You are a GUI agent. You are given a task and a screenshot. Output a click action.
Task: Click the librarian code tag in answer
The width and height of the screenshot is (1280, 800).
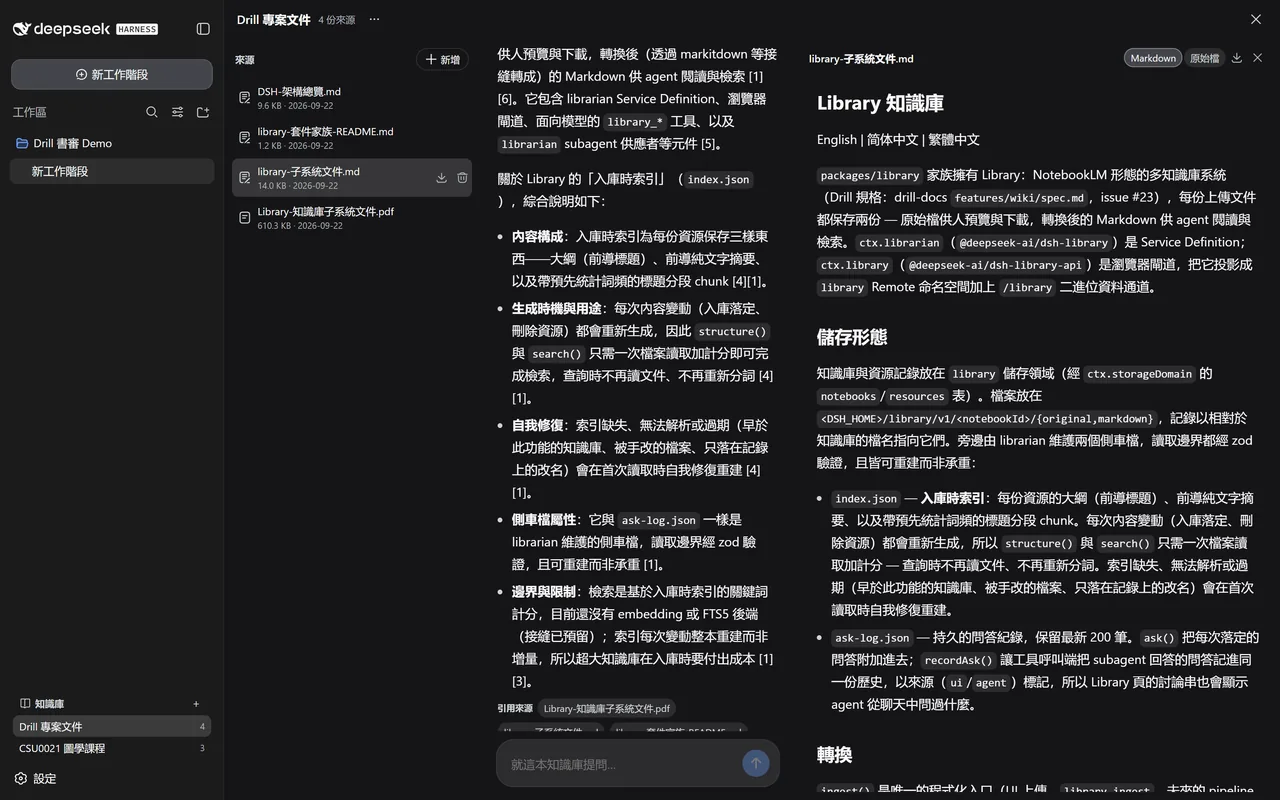[529, 144]
